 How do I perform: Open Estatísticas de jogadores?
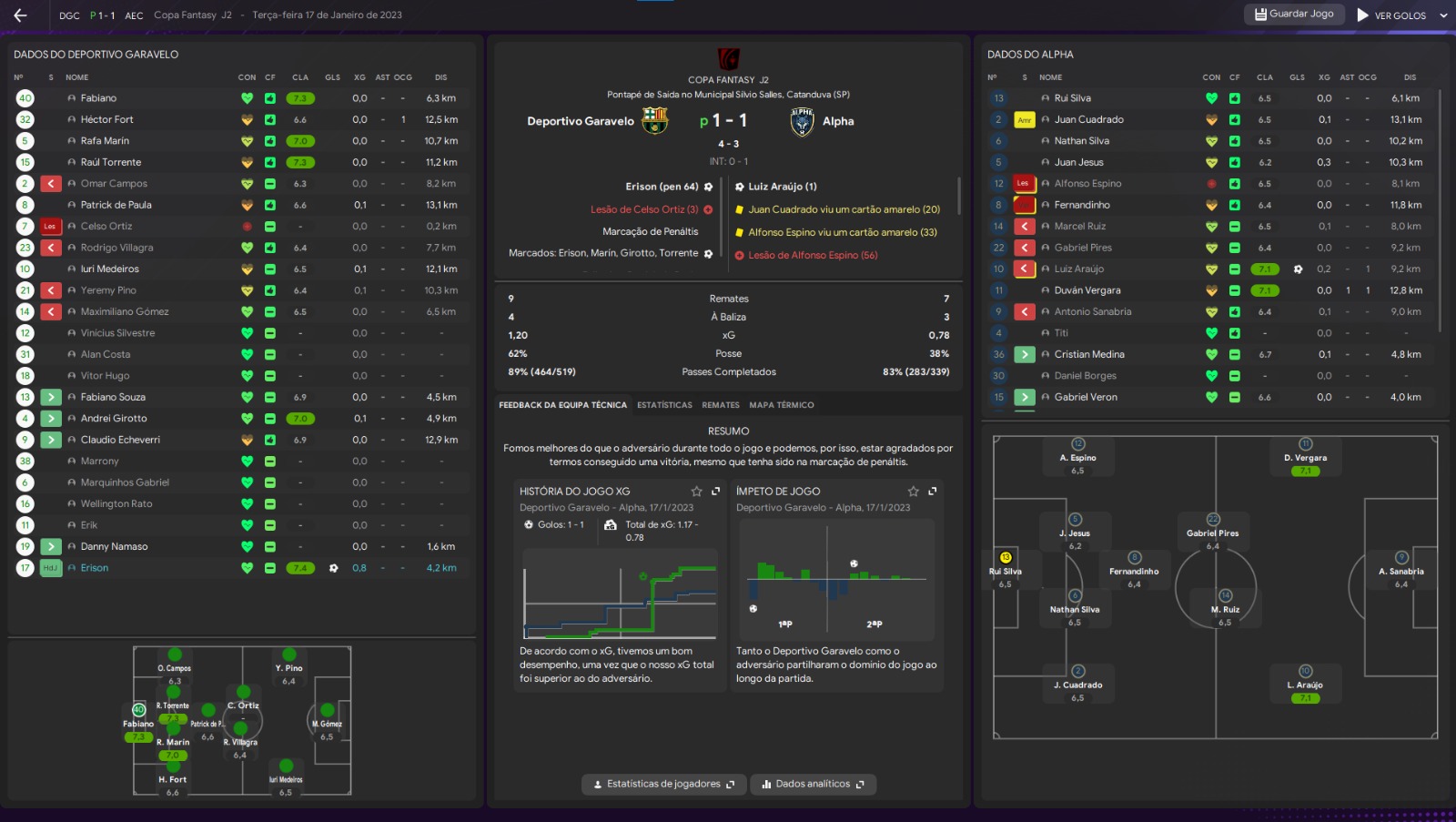(x=663, y=784)
